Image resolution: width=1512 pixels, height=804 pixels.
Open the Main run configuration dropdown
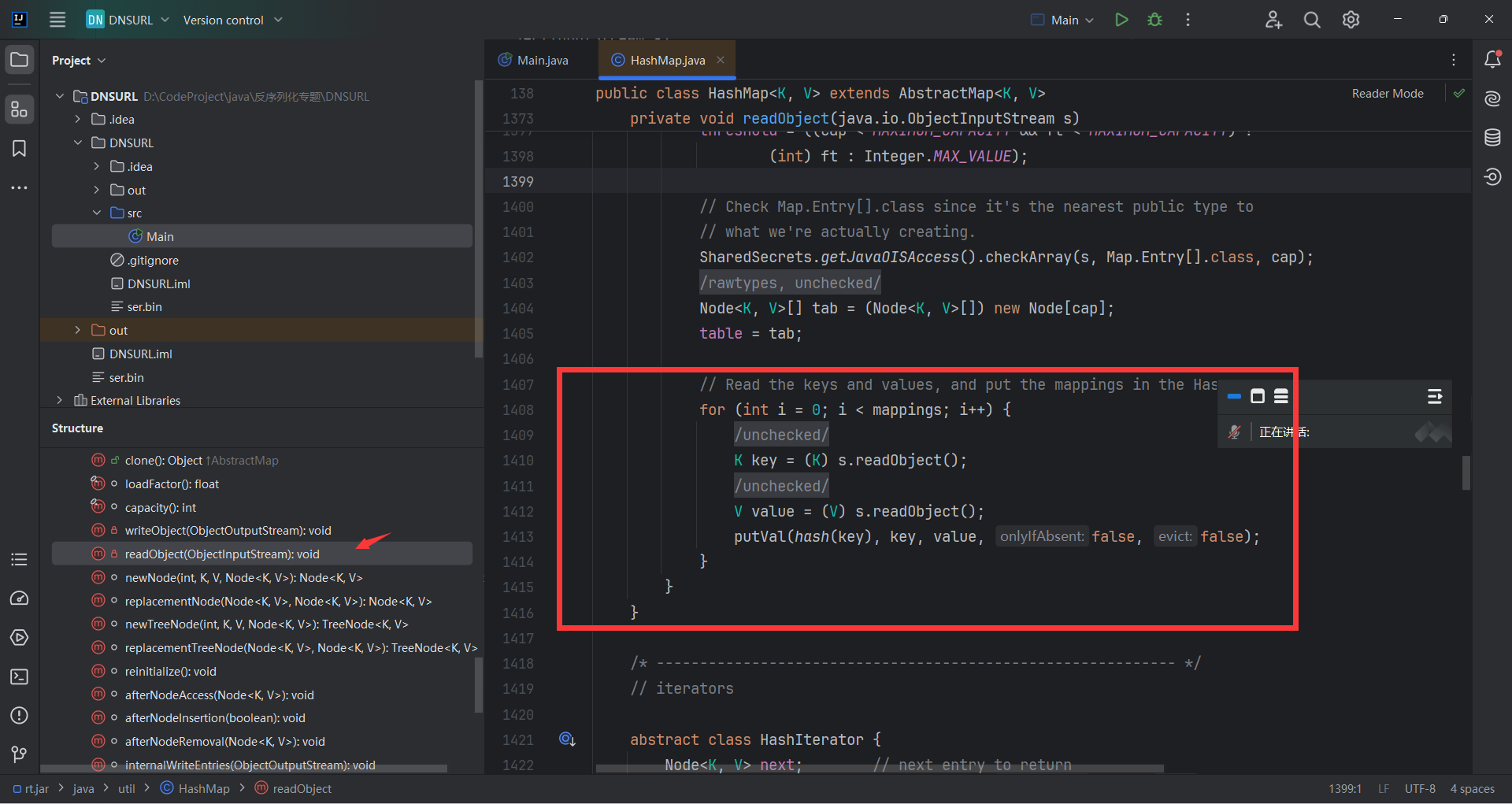(x=1062, y=20)
